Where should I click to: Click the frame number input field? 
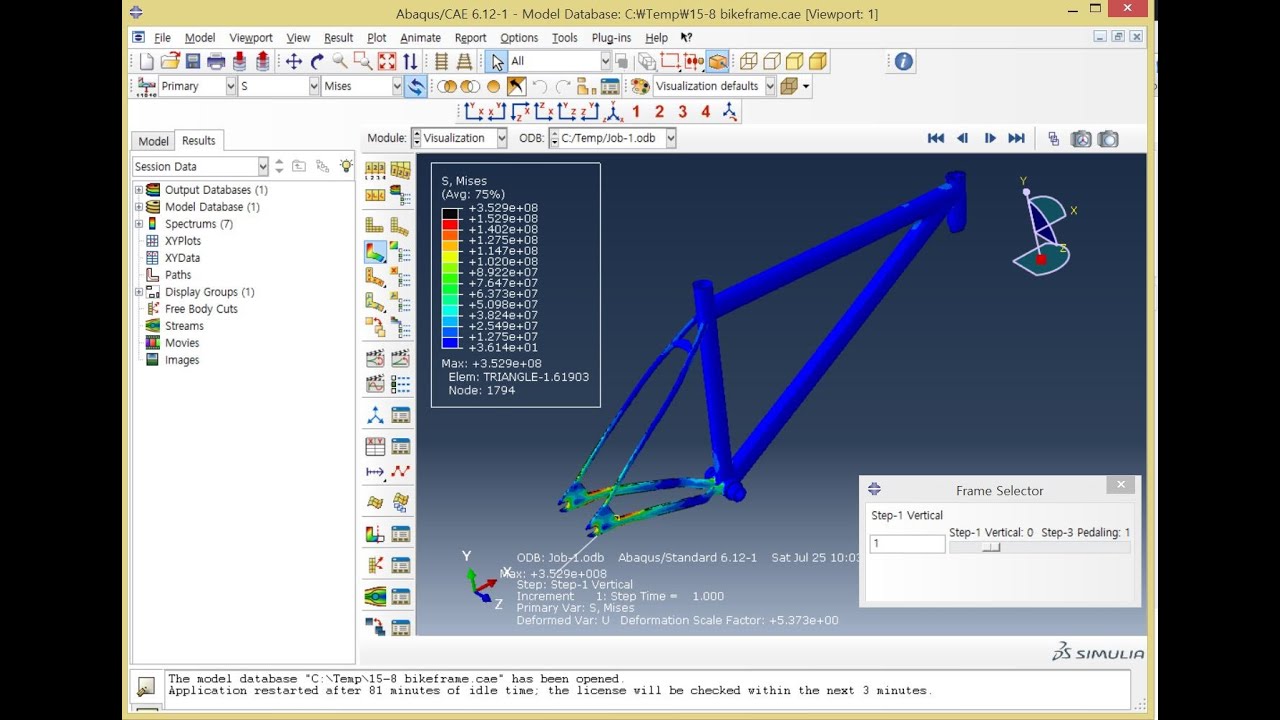point(907,544)
